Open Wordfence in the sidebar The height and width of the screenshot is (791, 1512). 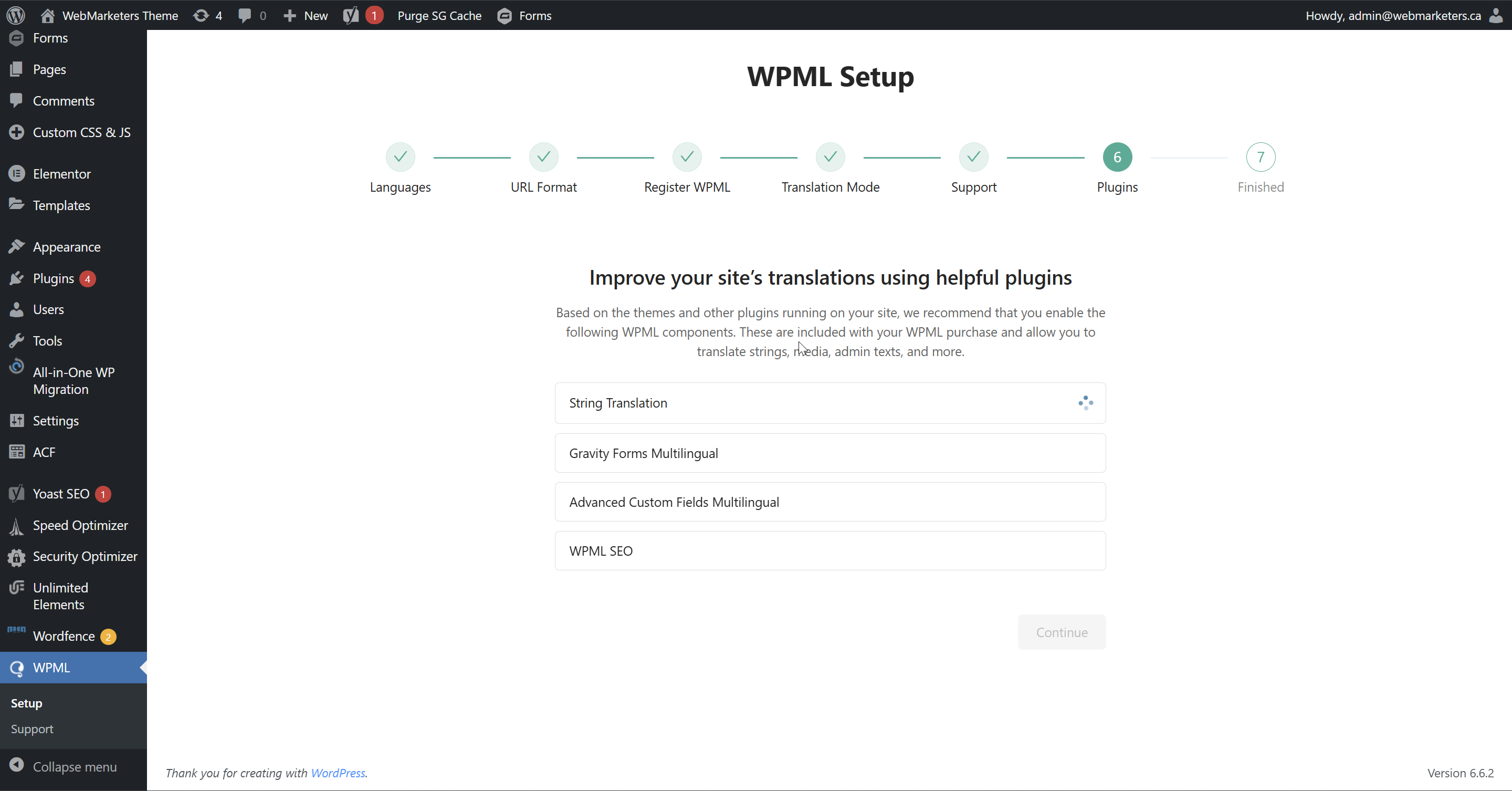pyautogui.click(x=64, y=636)
